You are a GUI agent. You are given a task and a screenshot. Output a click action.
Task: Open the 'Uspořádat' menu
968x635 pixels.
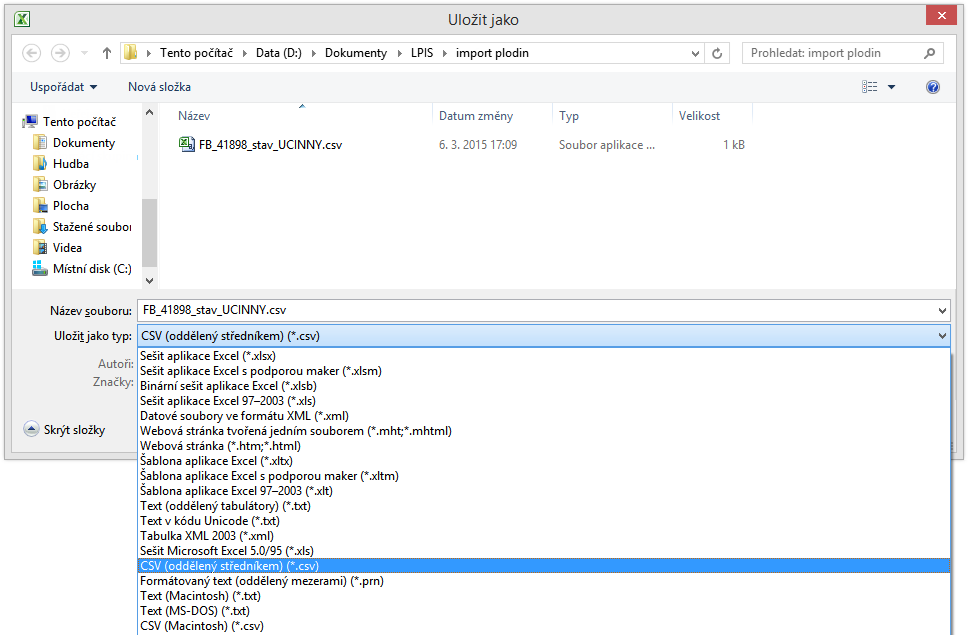tap(64, 87)
